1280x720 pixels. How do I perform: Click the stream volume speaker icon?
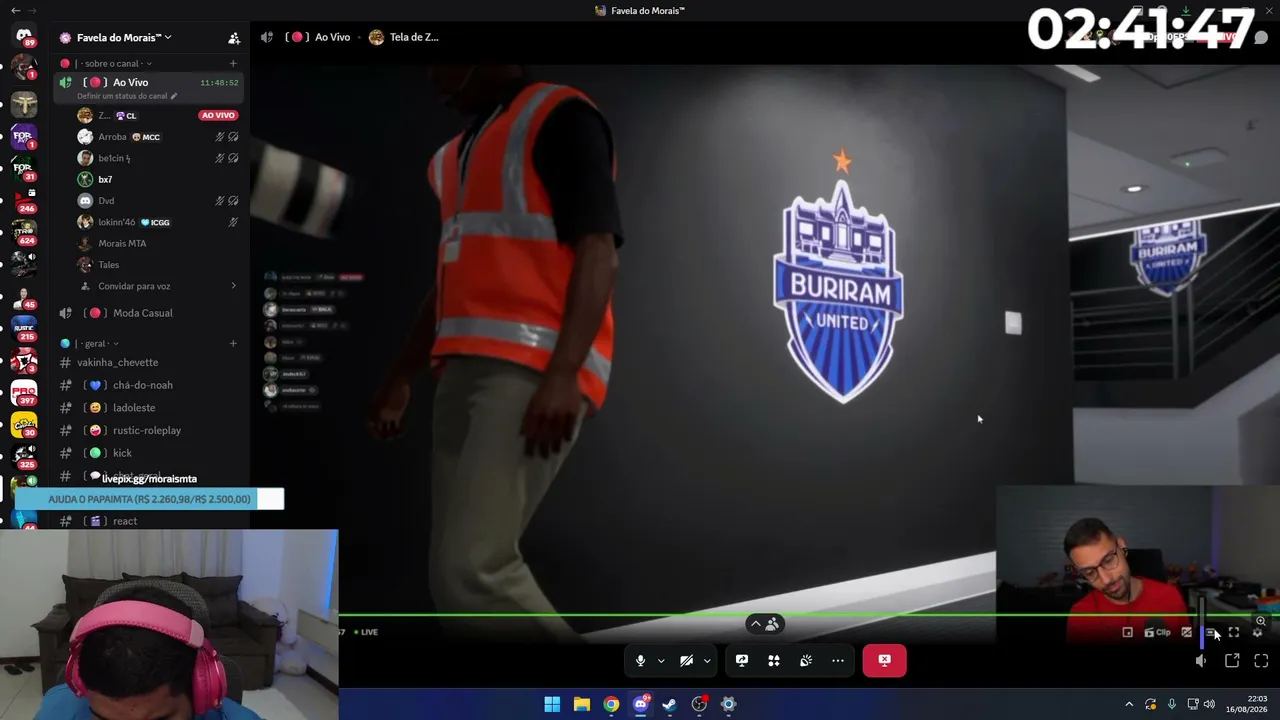[x=1201, y=661]
